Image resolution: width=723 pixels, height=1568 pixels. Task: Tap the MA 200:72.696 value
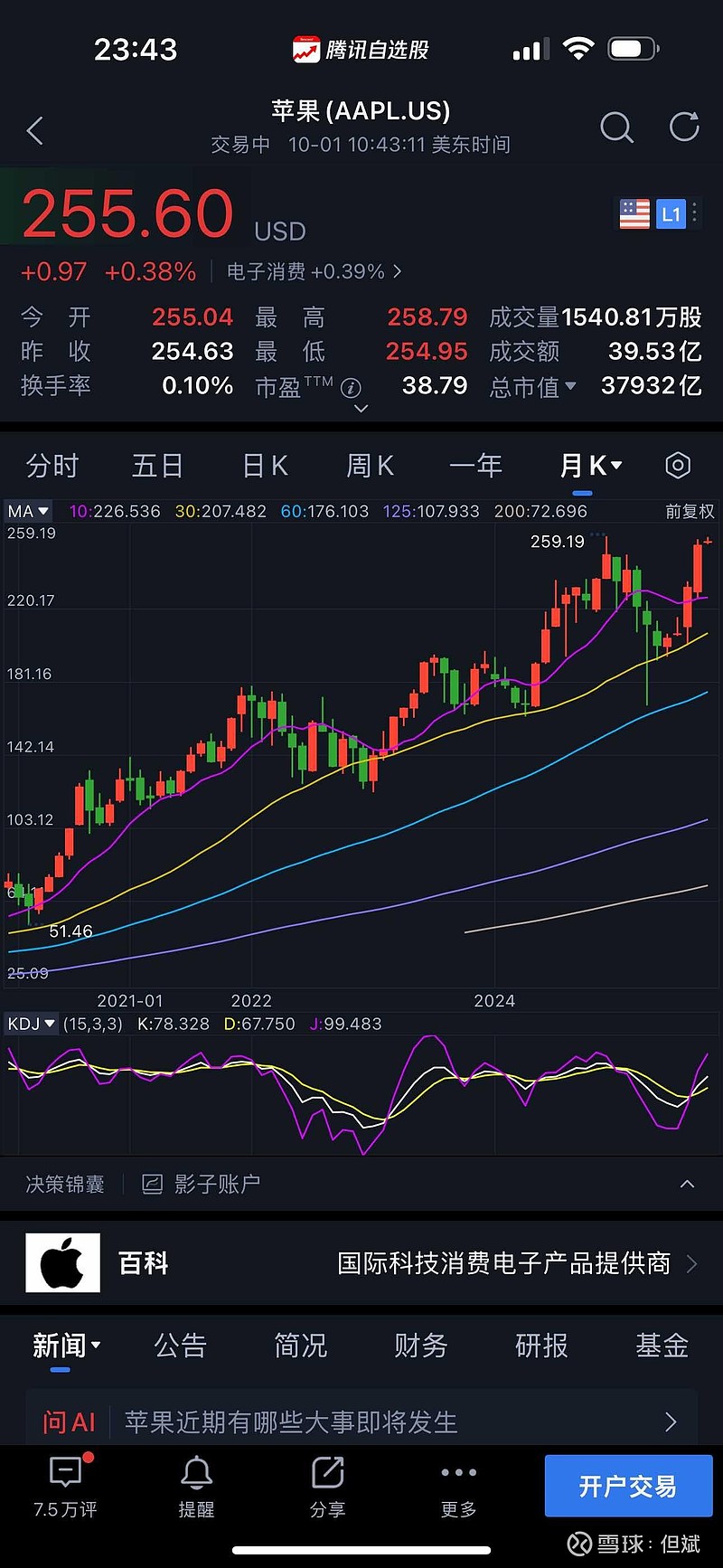coord(540,511)
